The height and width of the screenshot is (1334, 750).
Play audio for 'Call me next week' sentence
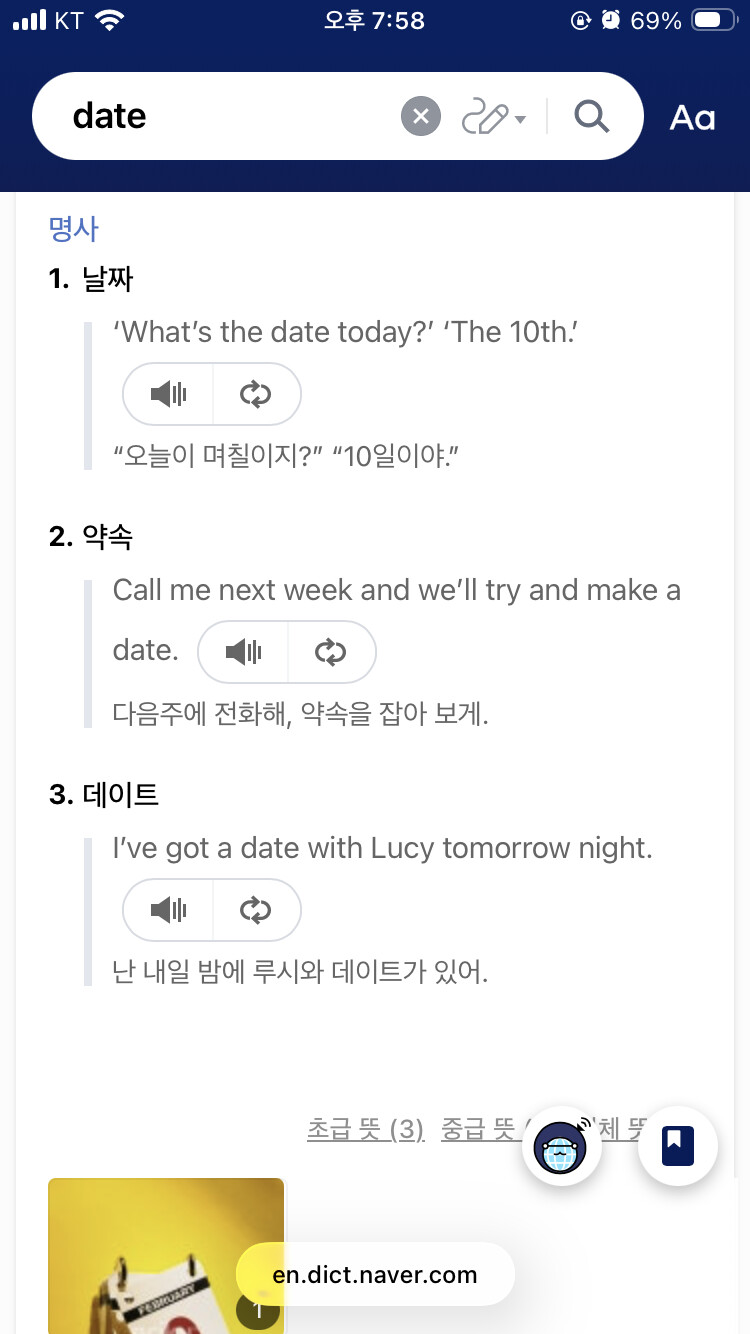coord(243,653)
